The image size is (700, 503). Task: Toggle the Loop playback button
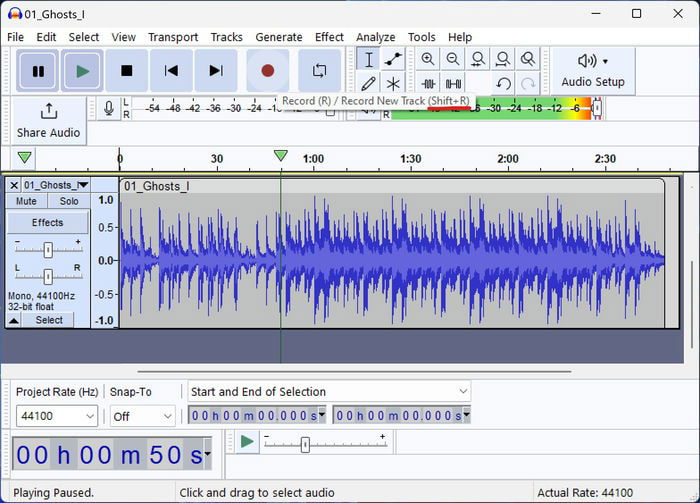point(319,71)
